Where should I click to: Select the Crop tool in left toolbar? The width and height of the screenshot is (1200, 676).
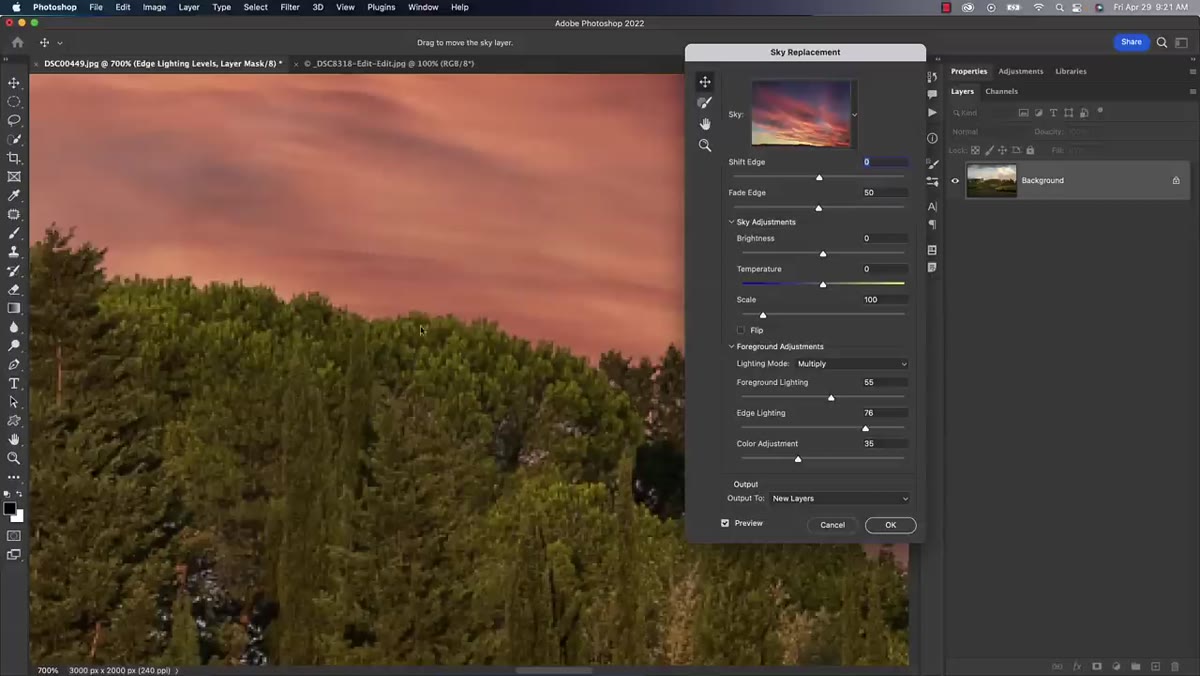click(x=14, y=158)
